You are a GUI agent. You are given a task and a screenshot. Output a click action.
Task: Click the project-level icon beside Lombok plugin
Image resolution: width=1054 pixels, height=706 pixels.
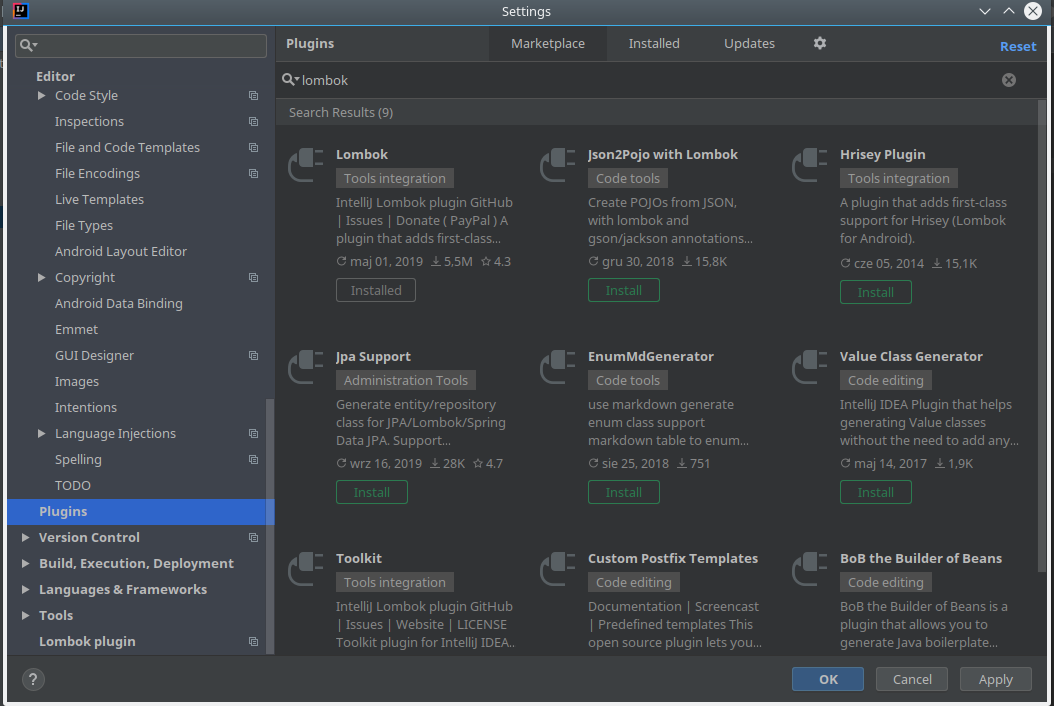click(x=253, y=642)
